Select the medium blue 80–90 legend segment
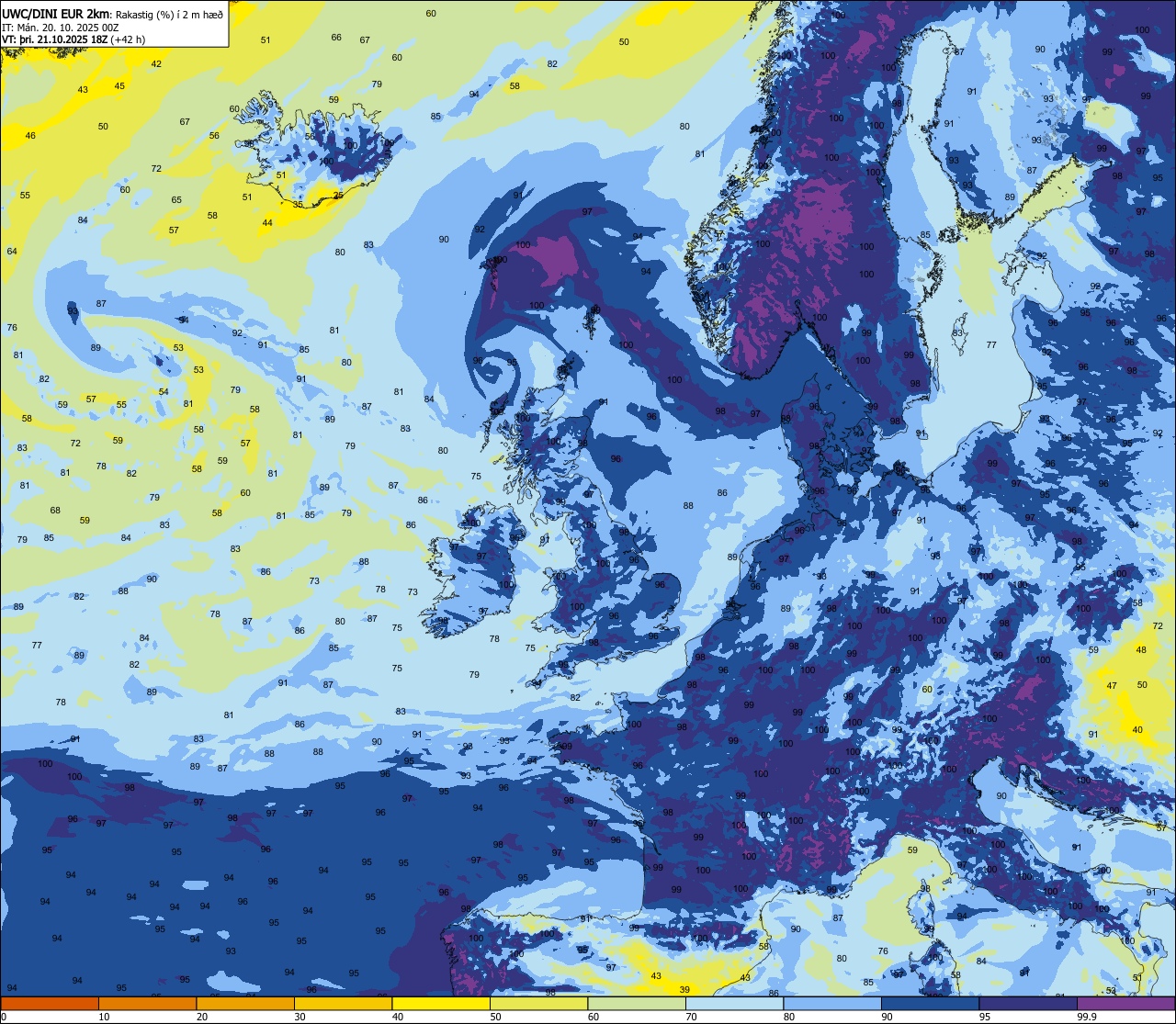The image size is (1176, 1024). pos(832,1004)
